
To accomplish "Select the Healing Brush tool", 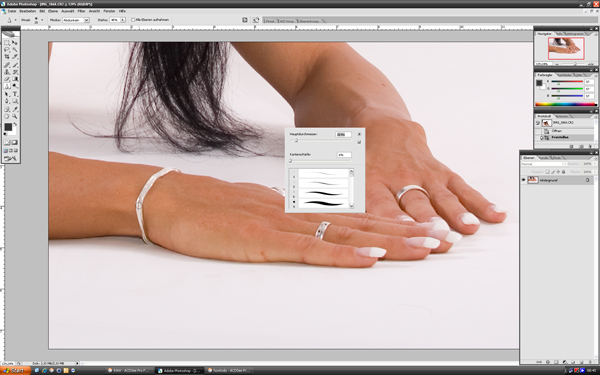I will click(7, 65).
